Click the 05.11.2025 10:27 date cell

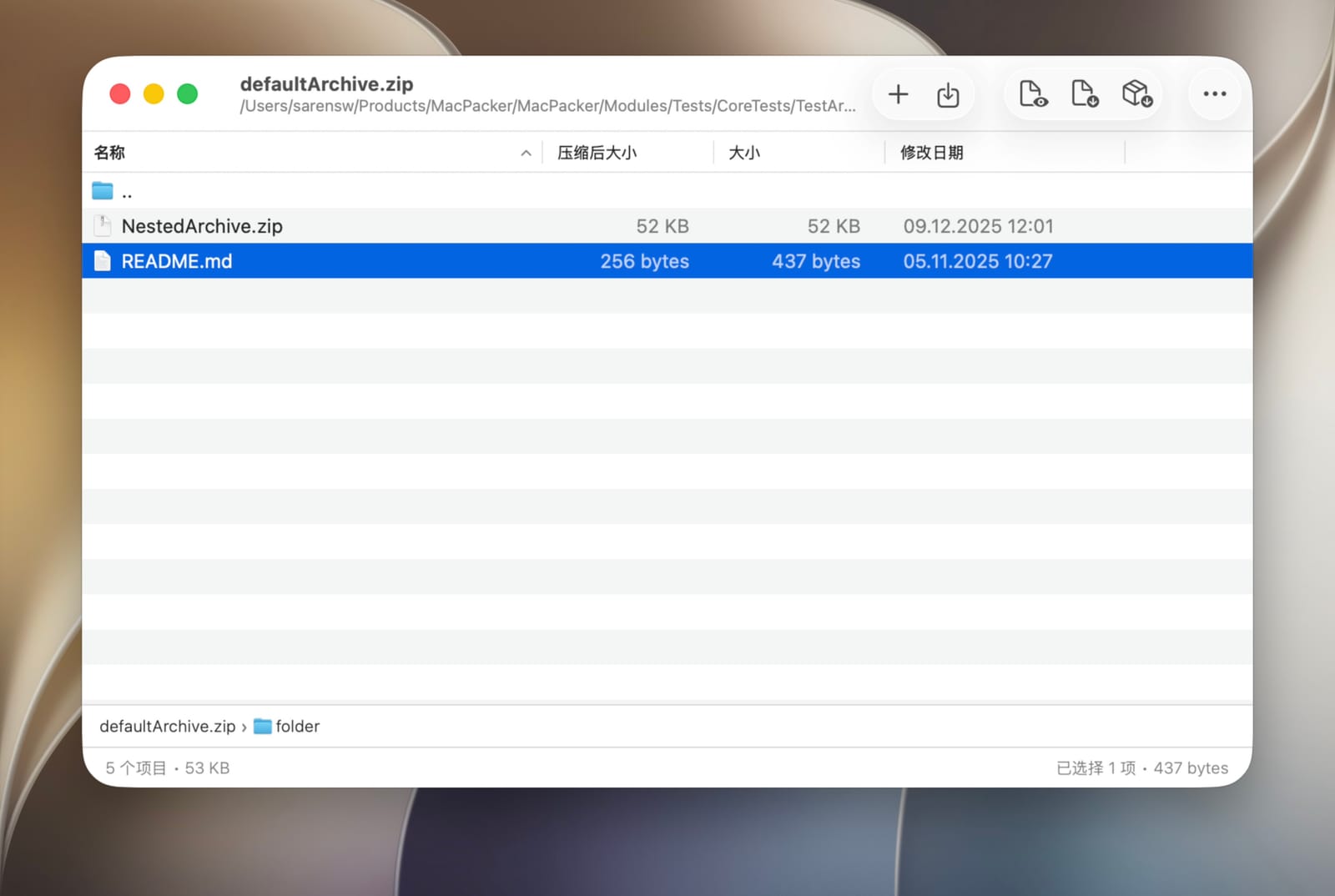point(978,261)
